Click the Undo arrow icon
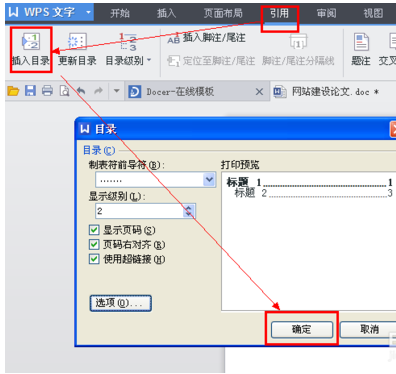 (x=81, y=91)
